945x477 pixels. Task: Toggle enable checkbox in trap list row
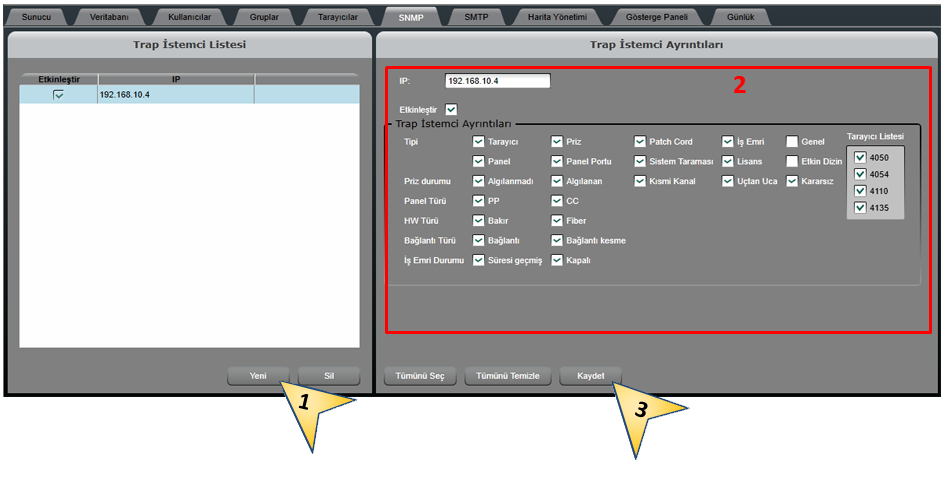point(59,95)
